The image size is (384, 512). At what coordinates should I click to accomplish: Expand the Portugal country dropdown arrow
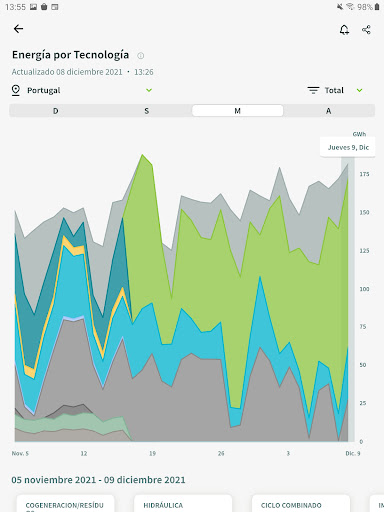pos(149,90)
